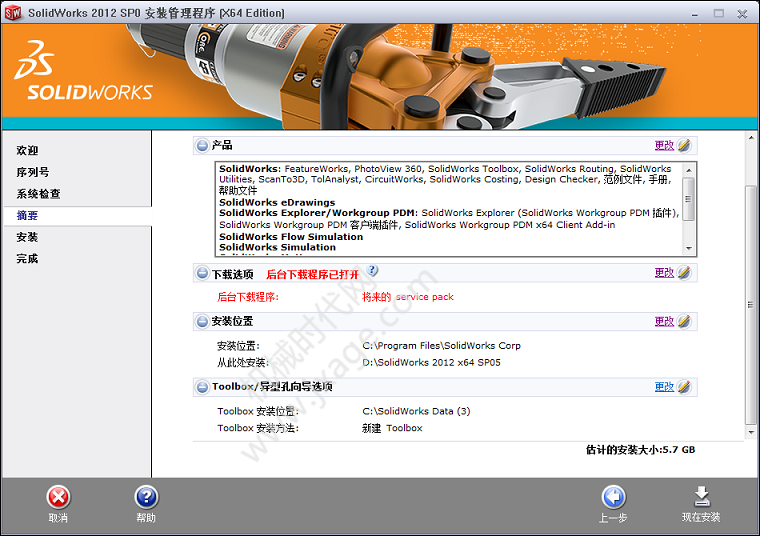
Task: Click Toolbox path C:\SolidWorks Data (3)
Action: click(416, 411)
